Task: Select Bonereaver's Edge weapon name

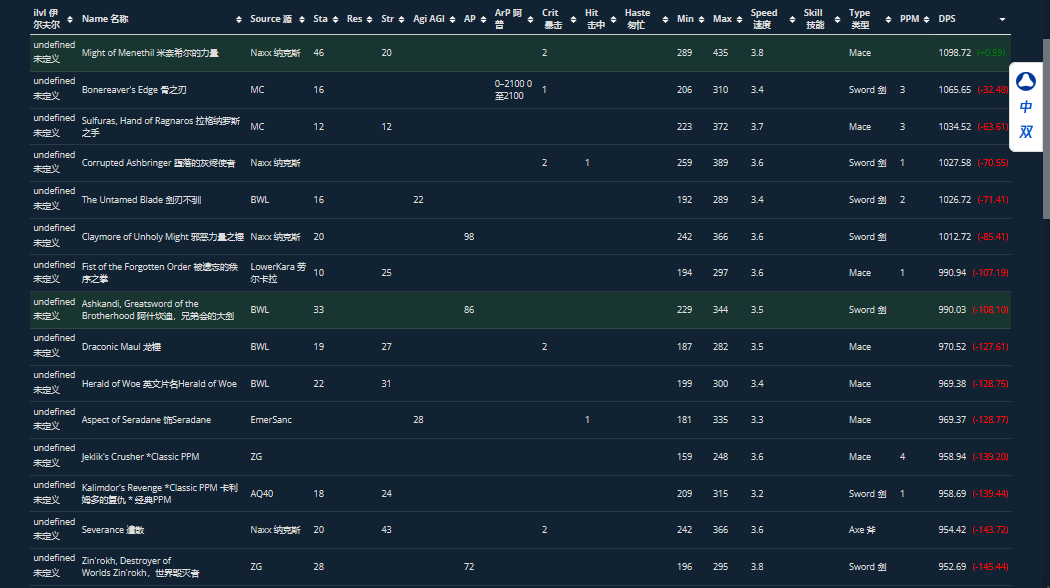Action: point(134,90)
